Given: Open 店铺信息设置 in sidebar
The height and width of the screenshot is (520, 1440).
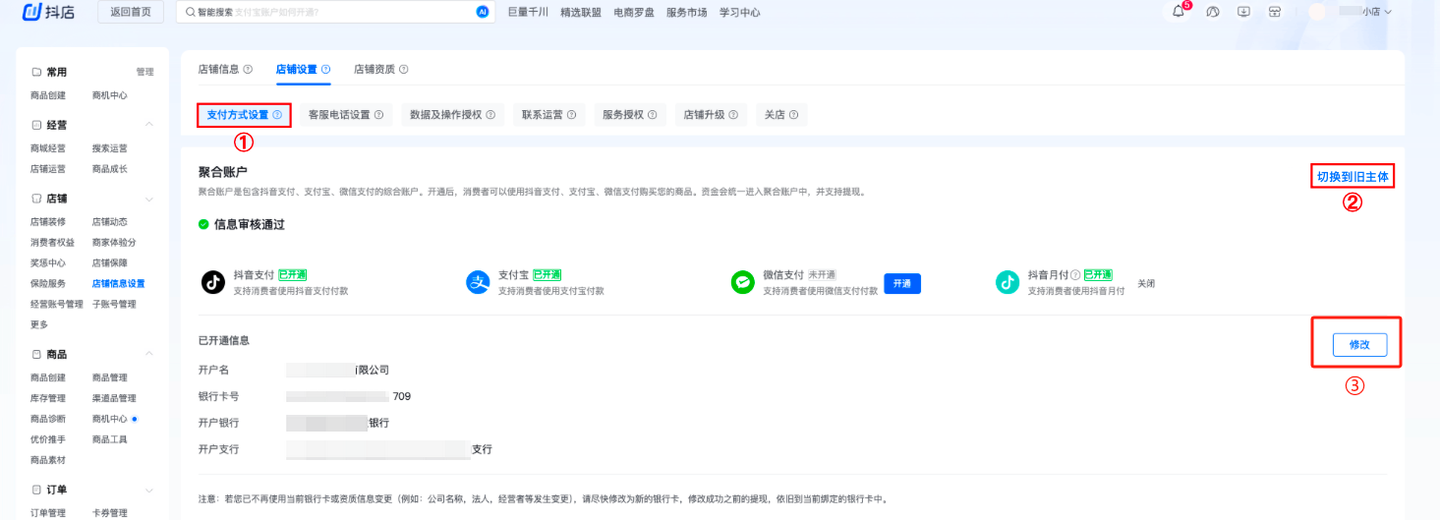Looking at the screenshot, I should click(x=118, y=284).
